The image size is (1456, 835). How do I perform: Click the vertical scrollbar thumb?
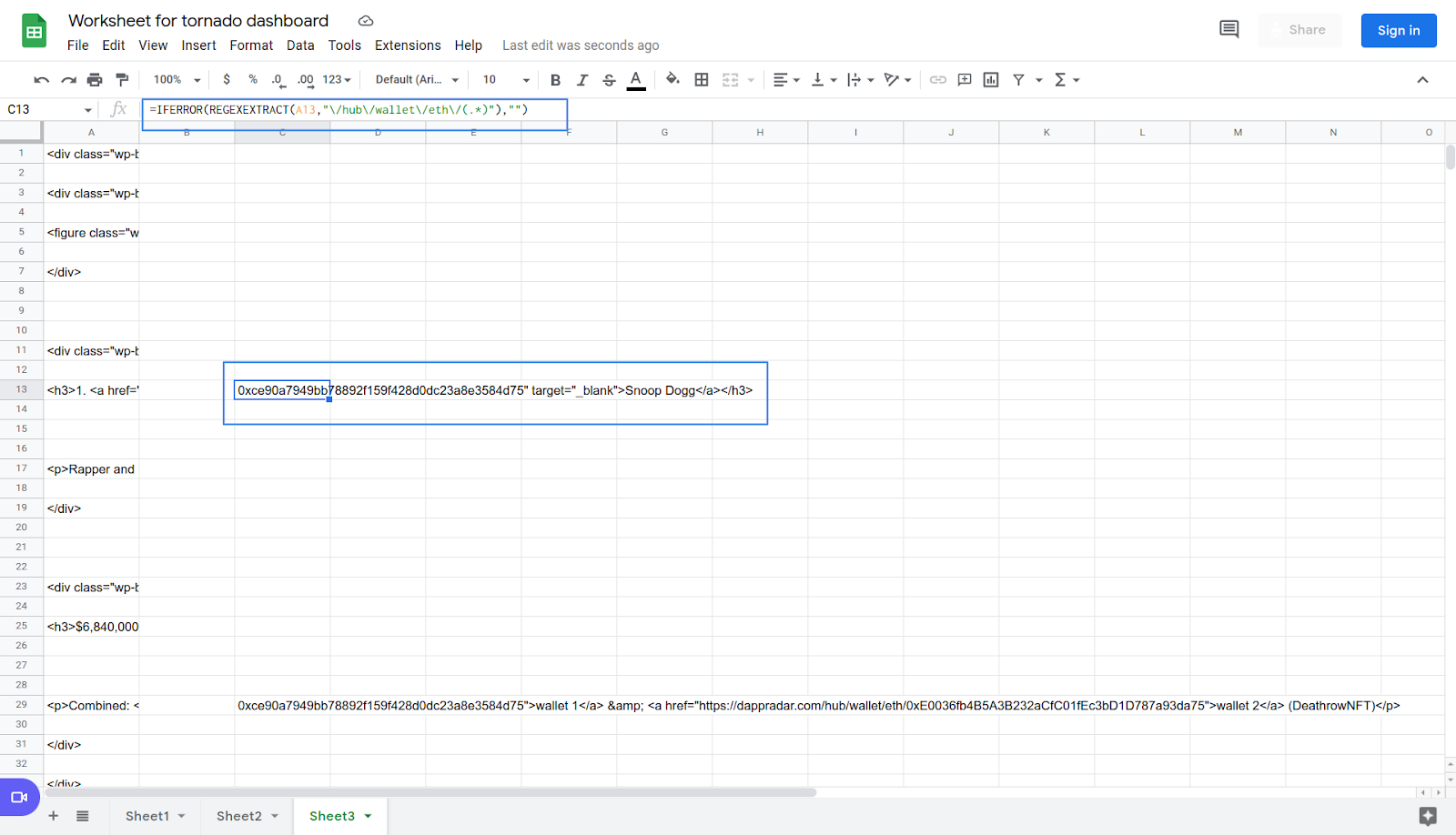coord(1450,156)
